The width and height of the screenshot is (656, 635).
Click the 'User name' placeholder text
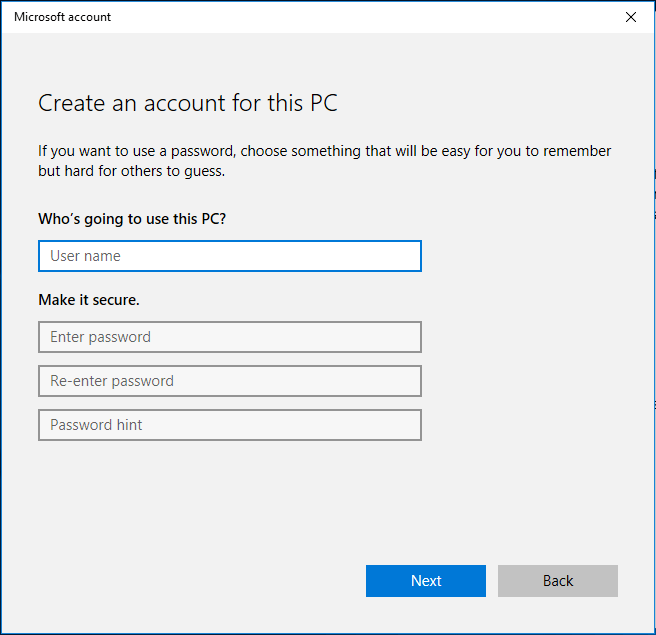(x=85, y=256)
